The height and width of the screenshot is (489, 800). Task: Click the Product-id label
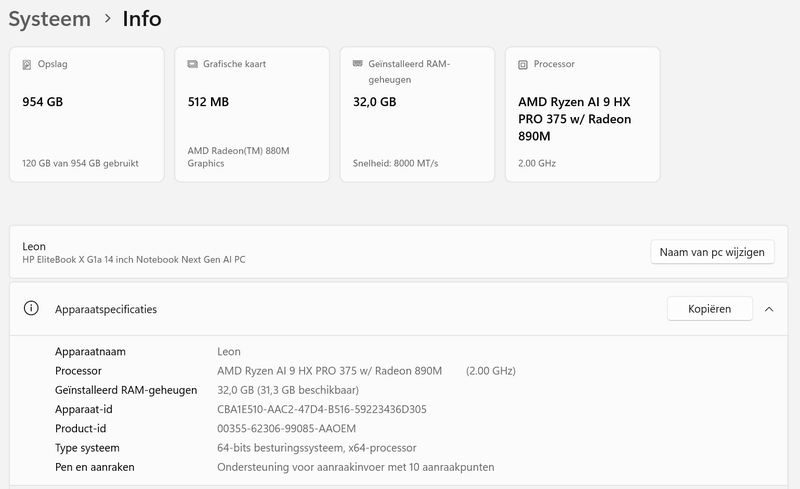(81, 429)
